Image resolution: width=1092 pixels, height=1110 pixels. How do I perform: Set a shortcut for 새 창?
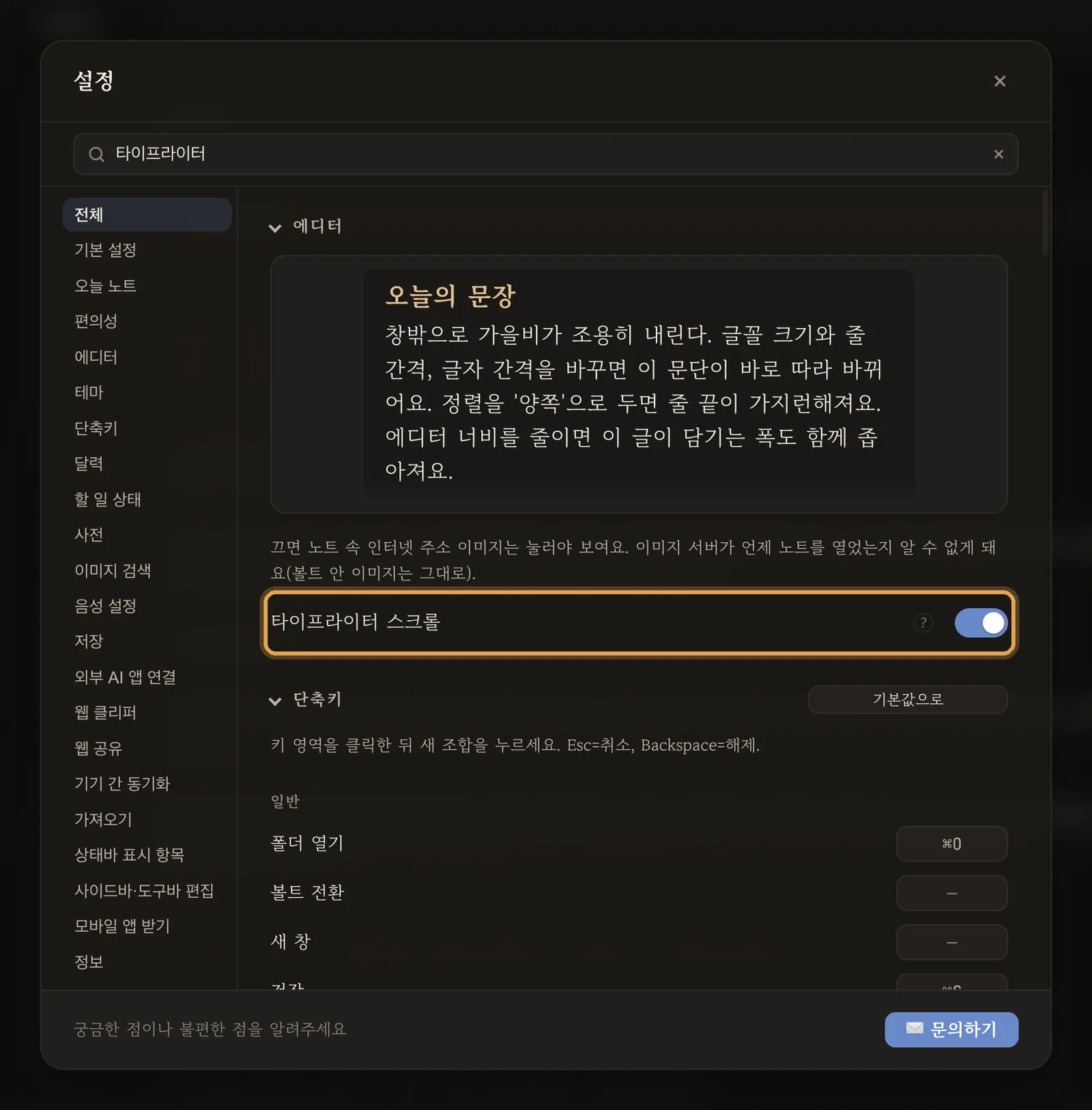click(x=951, y=942)
